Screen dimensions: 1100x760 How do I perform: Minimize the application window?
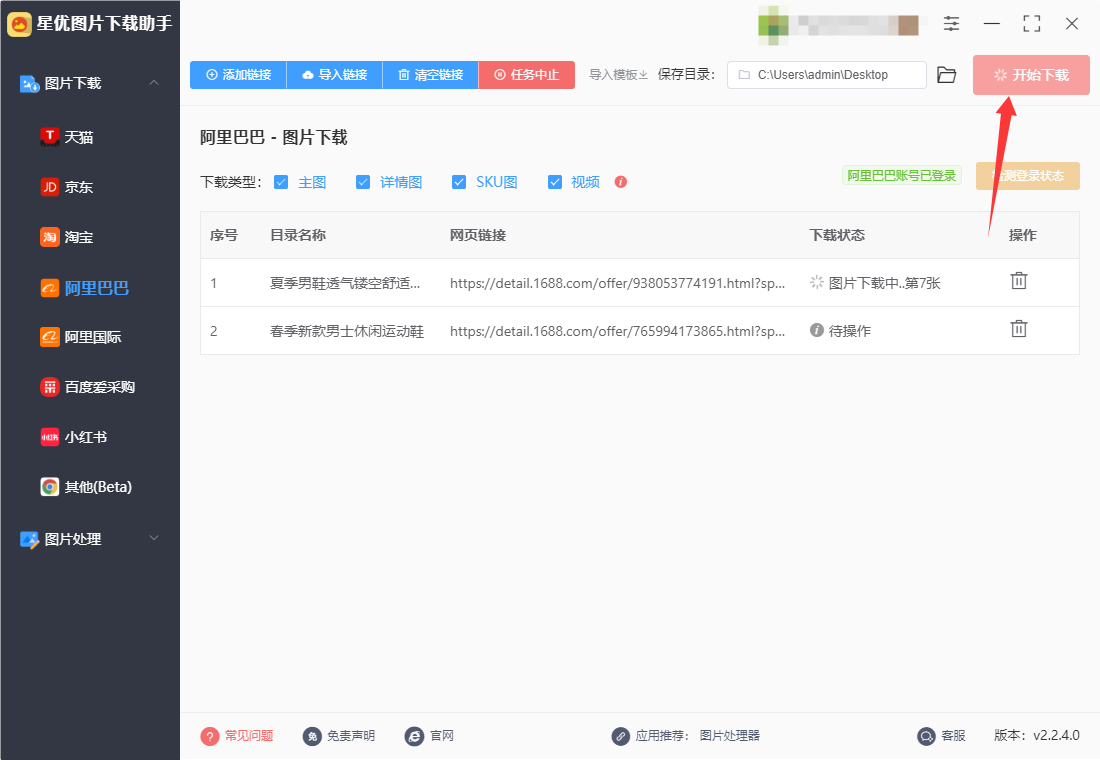991,24
